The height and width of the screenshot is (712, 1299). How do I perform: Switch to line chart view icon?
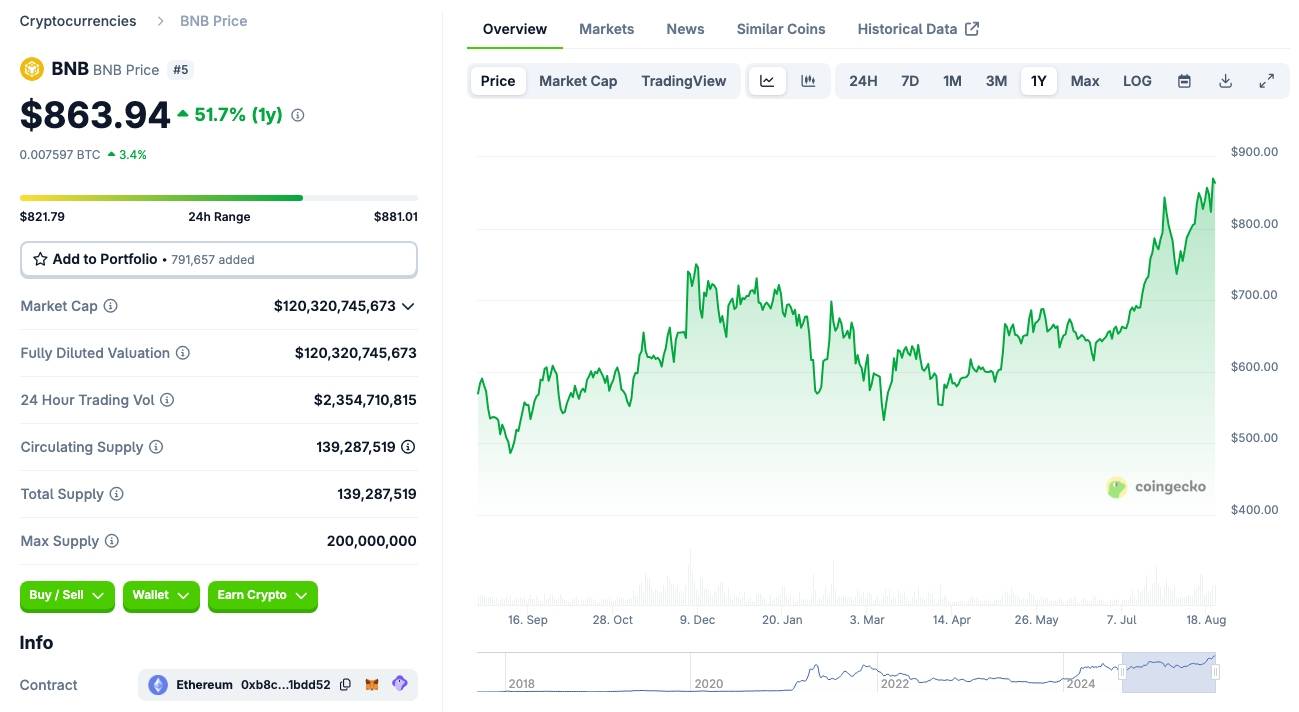pyautogui.click(x=767, y=81)
